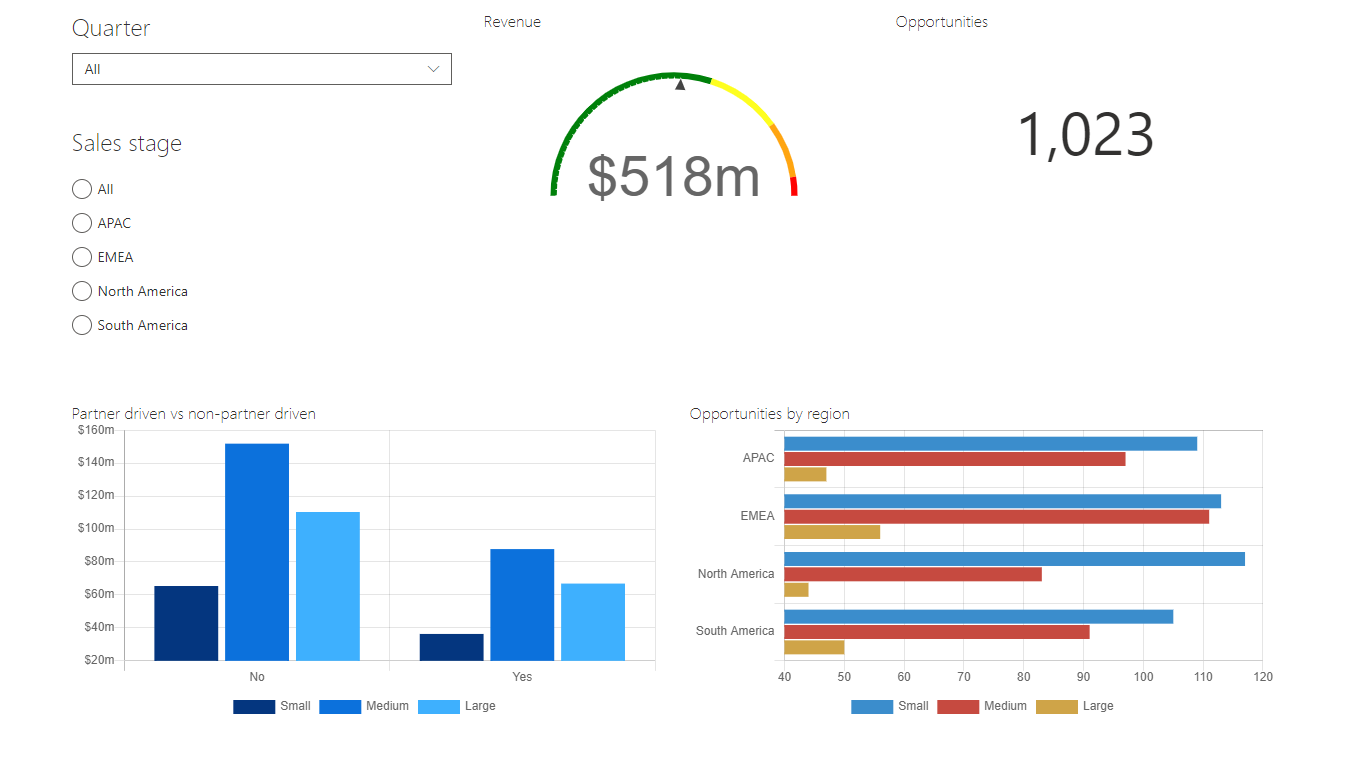
Task: Toggle Large legend swatch in region chart
Action: click(1057, 707)
